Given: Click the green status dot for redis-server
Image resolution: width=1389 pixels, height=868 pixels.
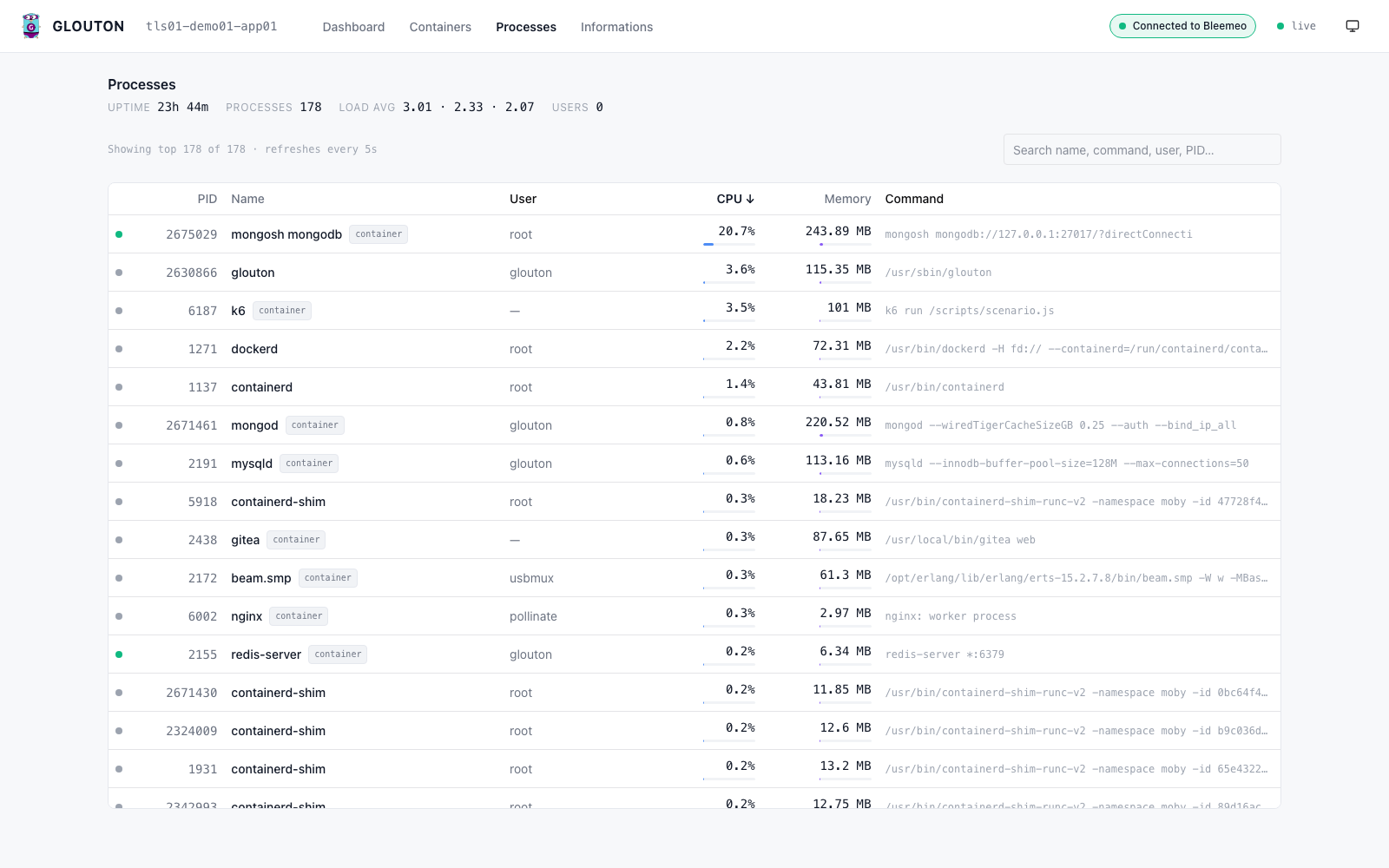Looking at the screenshot, I should coord(119,654).
